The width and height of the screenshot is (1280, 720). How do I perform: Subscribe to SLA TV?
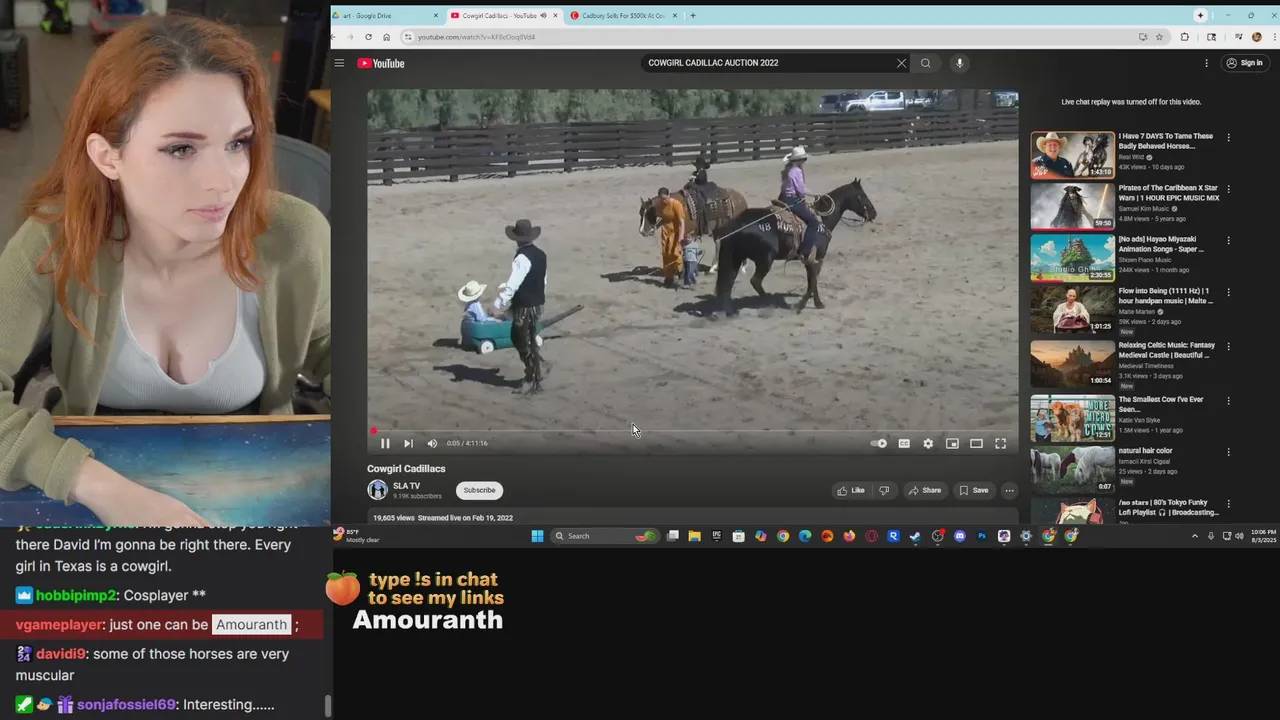click(479, 490)
